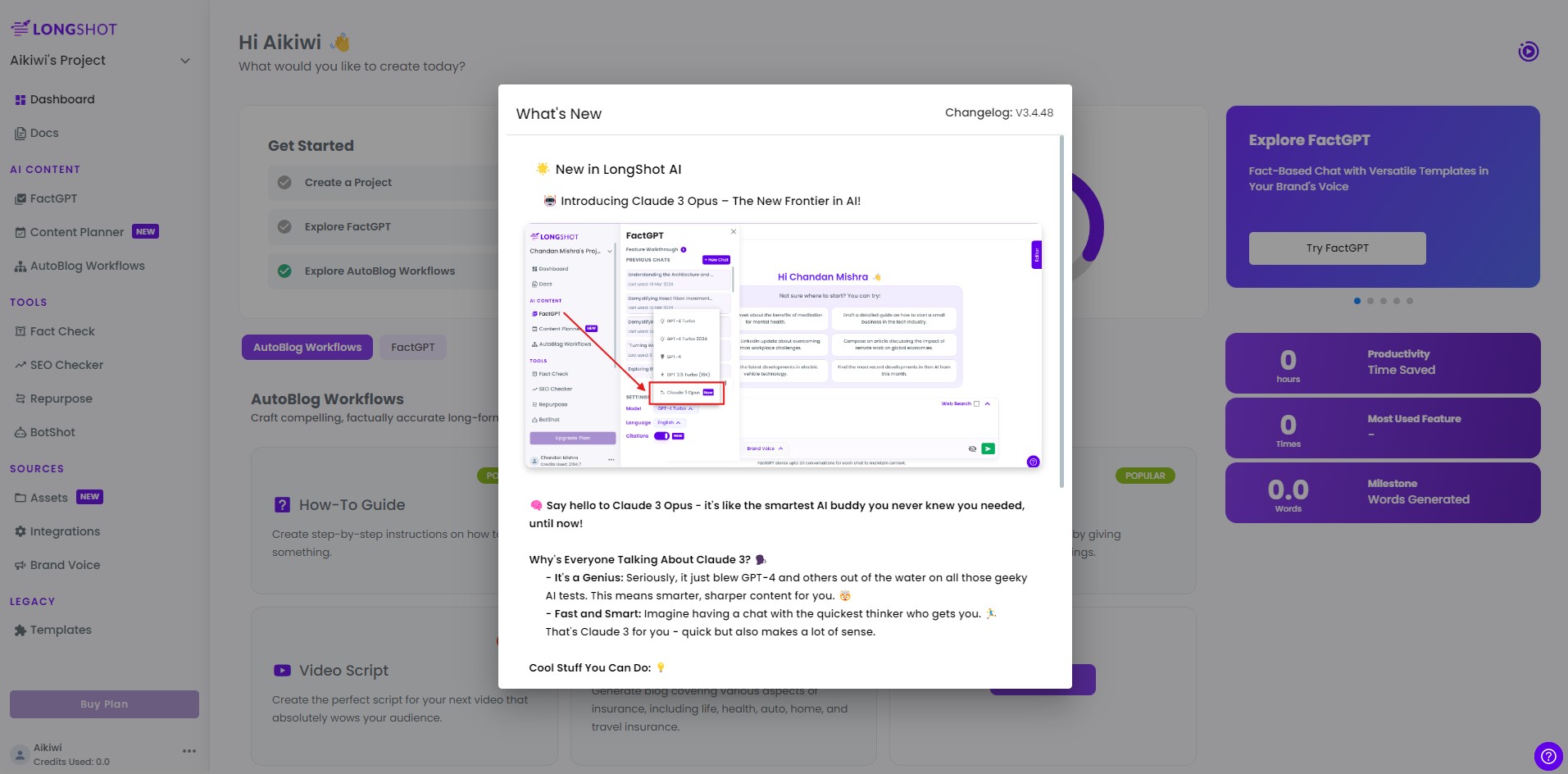1568x774 pixels.
Task: Switch to the FactGPT tab
Action: point(413,348)
